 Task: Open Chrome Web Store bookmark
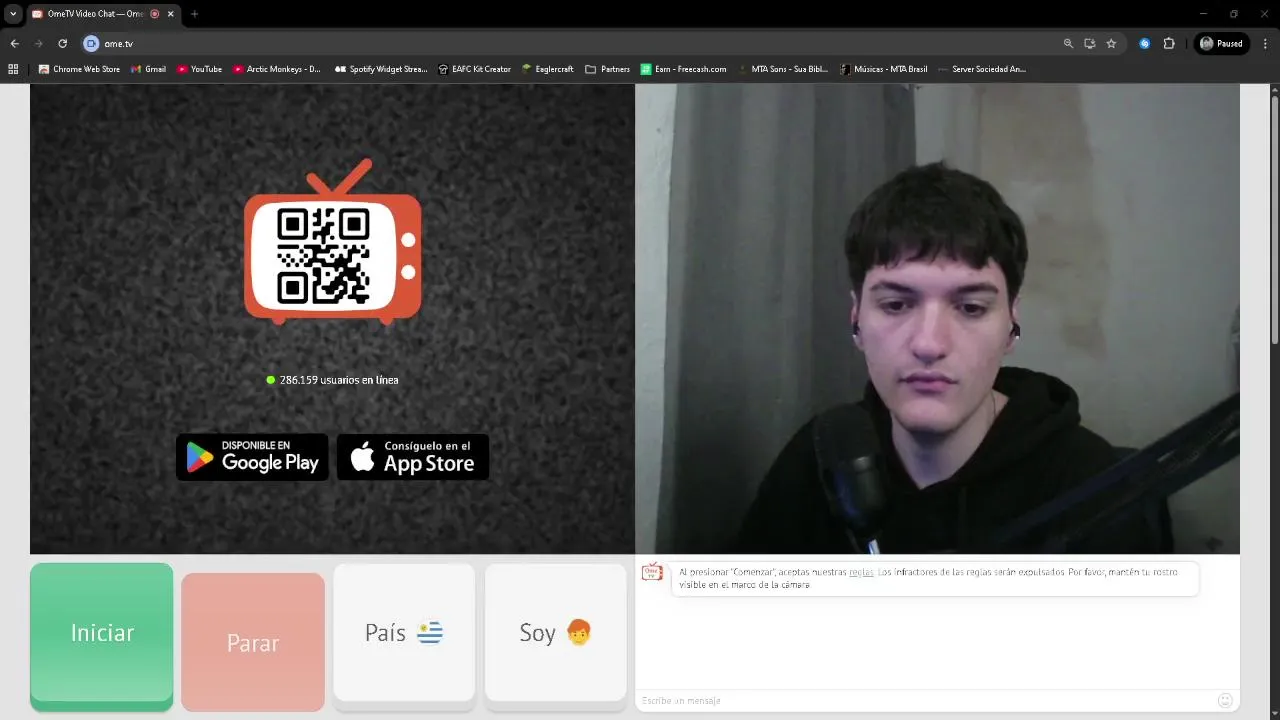tap(79, 69)
